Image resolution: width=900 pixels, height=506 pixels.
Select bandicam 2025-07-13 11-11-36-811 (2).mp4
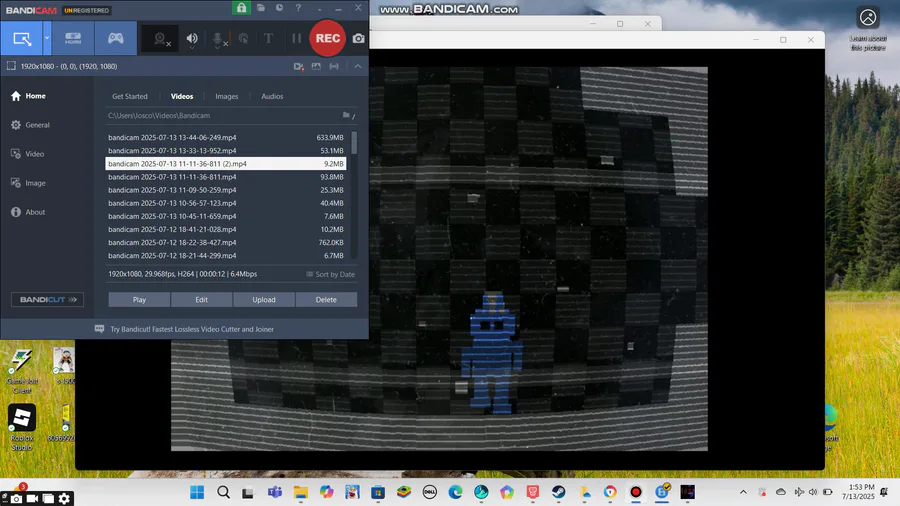(226, 164)
